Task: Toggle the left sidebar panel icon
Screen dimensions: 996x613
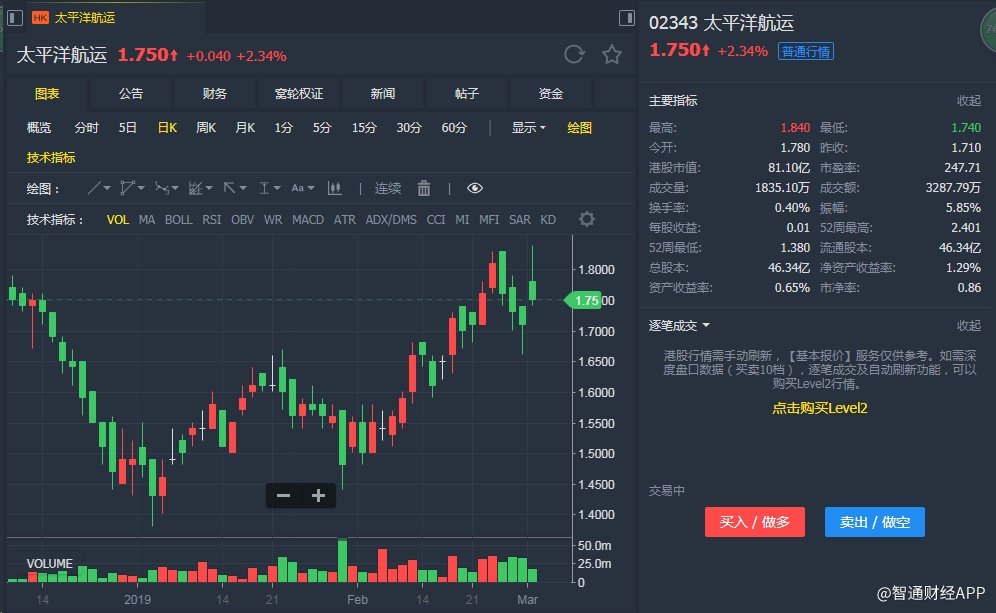Action: click(15, 18)
